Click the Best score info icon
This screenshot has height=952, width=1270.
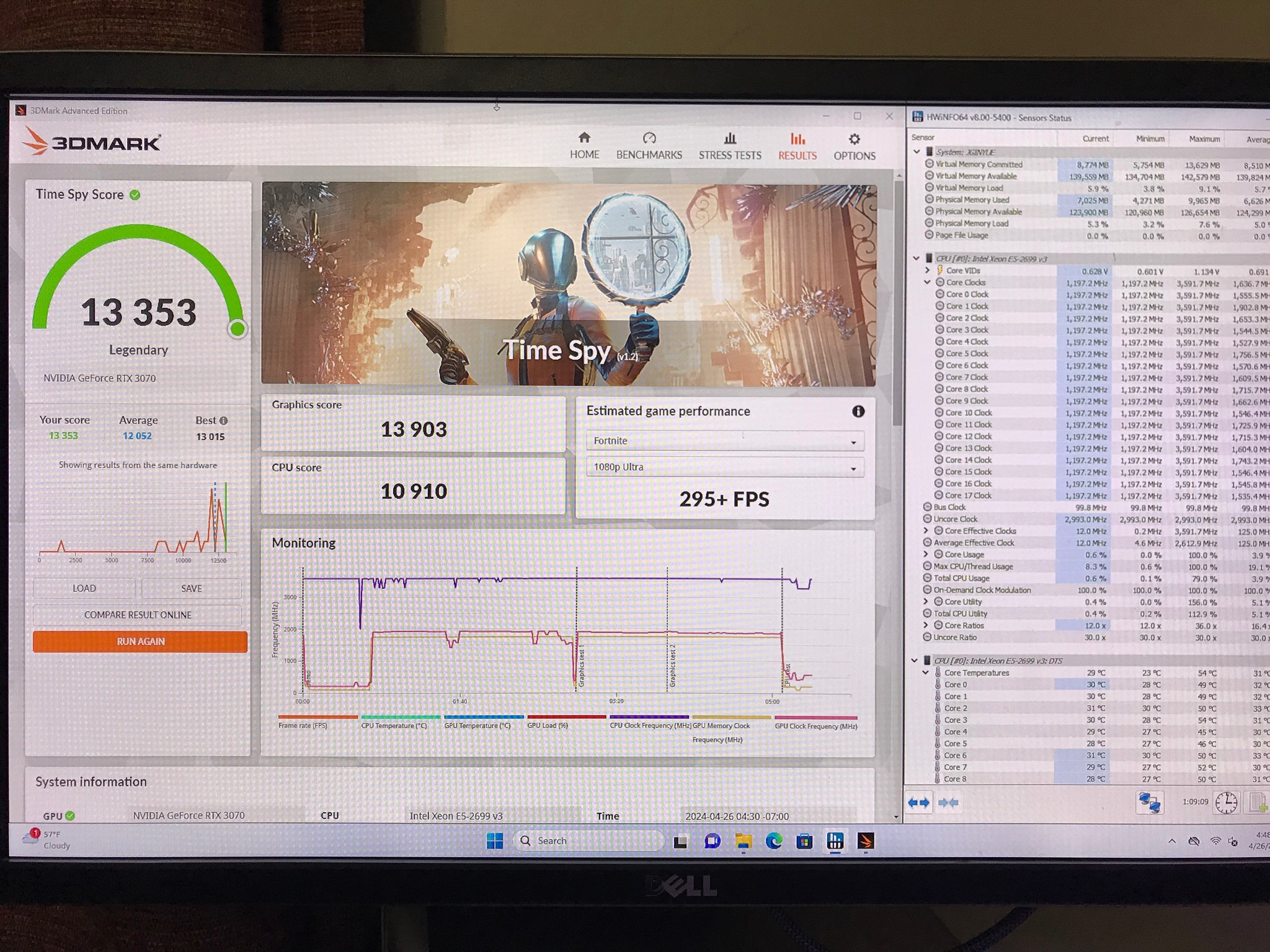point(224,420)
